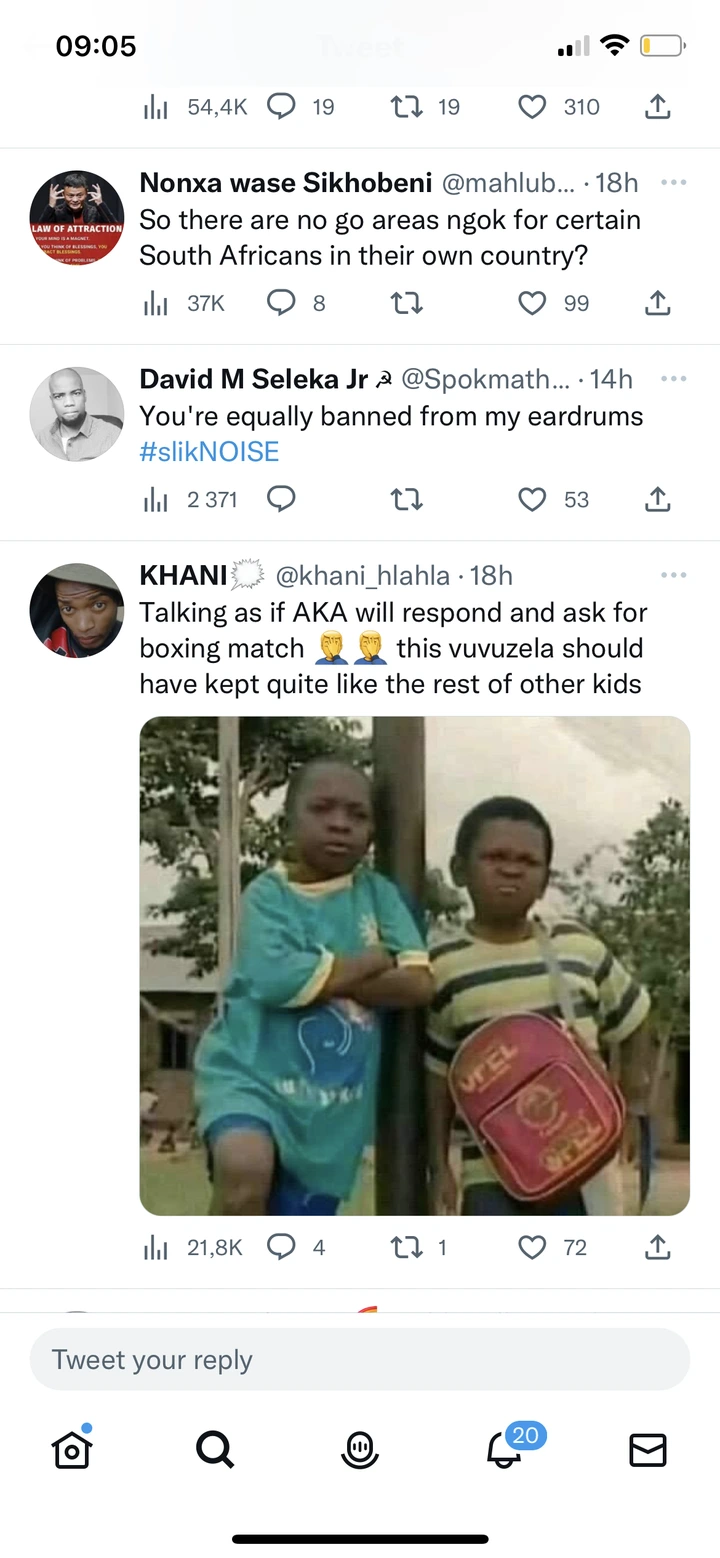This screenshot has height=1558, width=720.
Task: Like the KHANI tweet
Action: pyautogui.click(x=532, y=1247)
